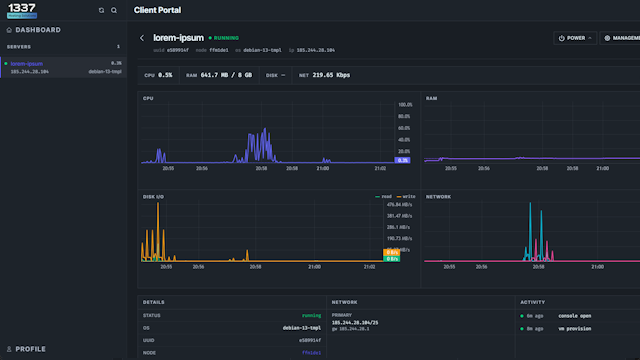The height and width of the screenshot is (360, 640).
Task: Open the Power dropdown button
Action: click(x=575, y=38)
